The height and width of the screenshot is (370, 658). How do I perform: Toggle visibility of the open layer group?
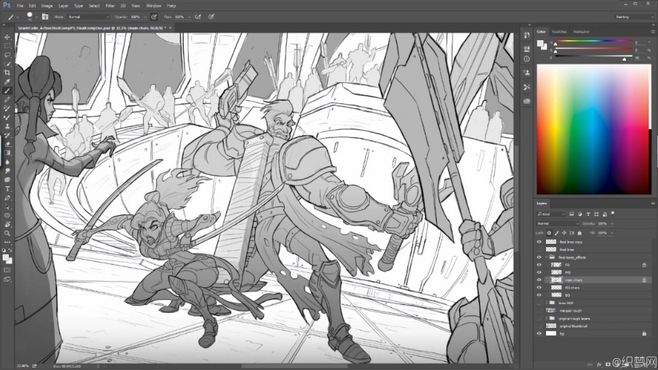539,257
